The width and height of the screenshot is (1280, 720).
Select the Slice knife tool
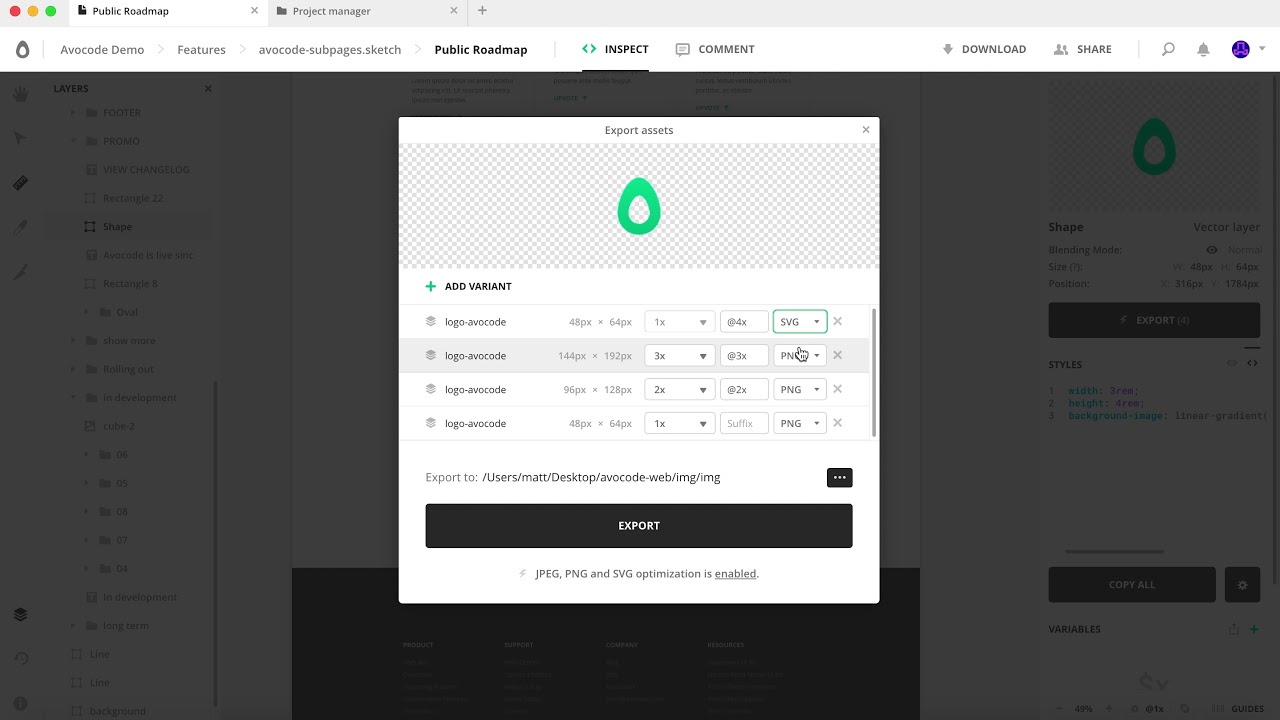click(20, 271)
